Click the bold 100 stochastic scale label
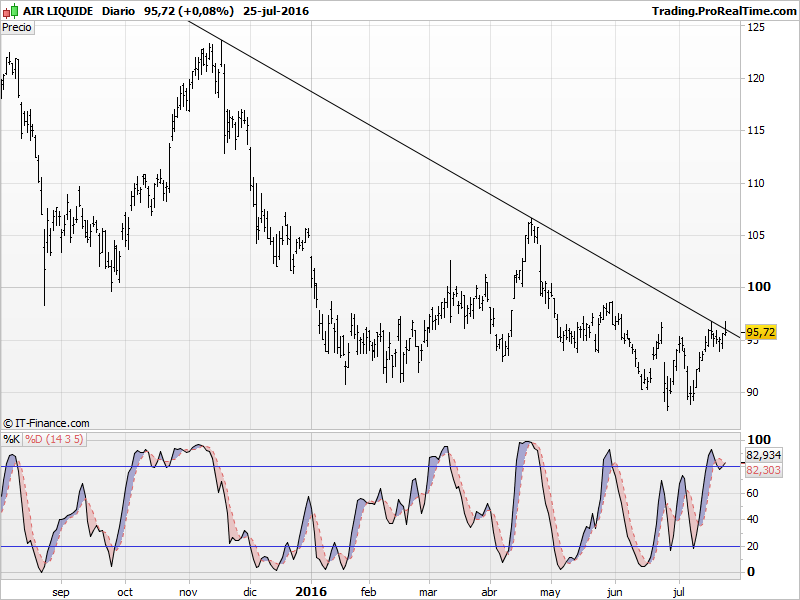The image size is (800, 600). coord(759,440)
